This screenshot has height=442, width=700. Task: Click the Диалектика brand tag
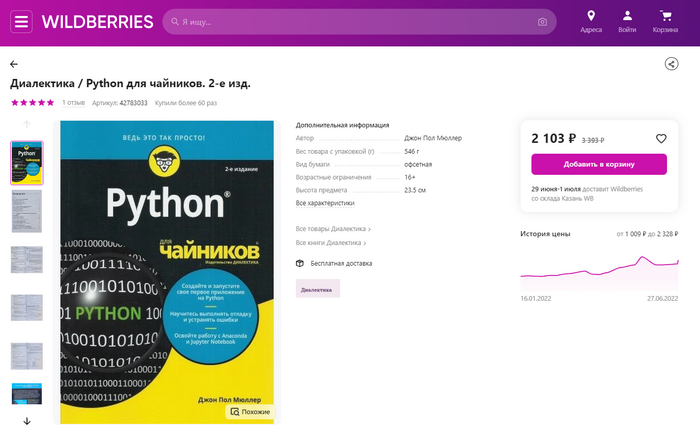[x=317, y=289]
